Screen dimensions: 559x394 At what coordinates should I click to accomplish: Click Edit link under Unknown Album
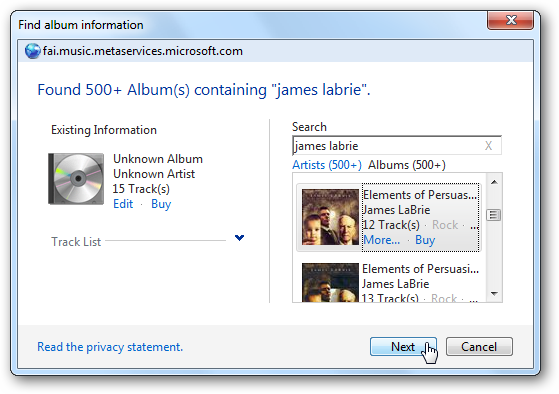point(123,204)
